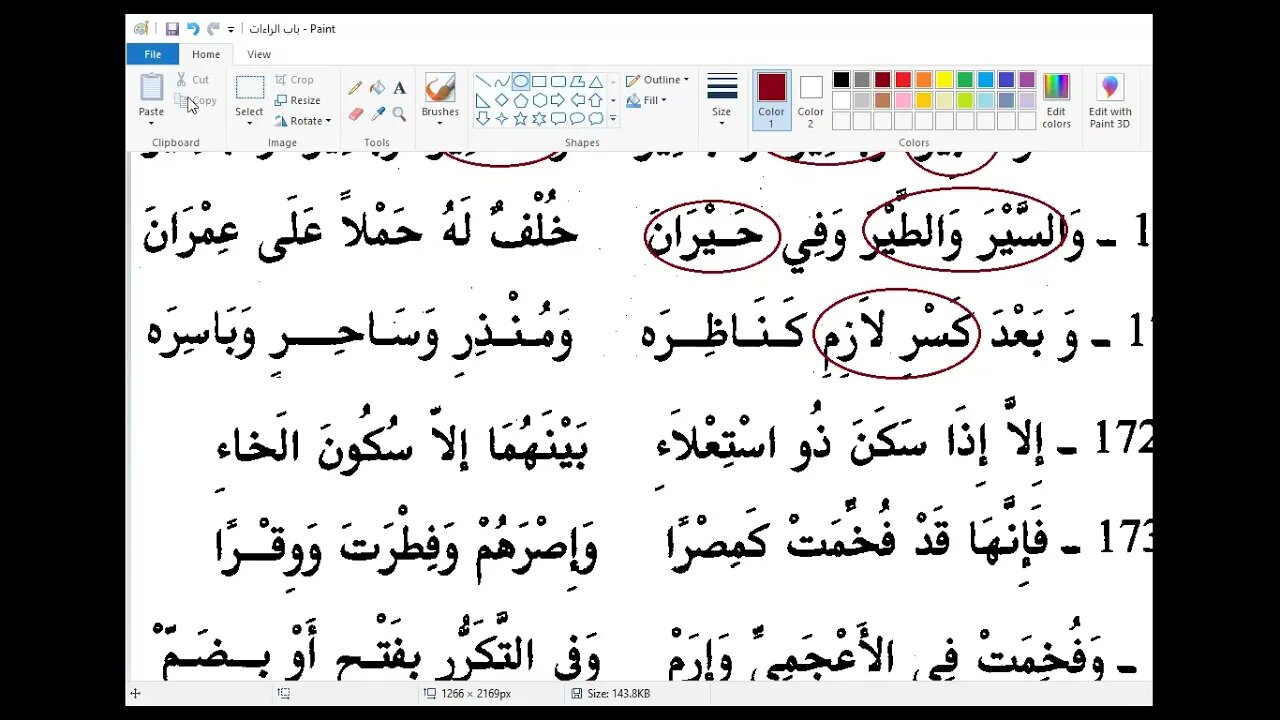
Task: Choose the Oval callout shape
Action: 577,119
